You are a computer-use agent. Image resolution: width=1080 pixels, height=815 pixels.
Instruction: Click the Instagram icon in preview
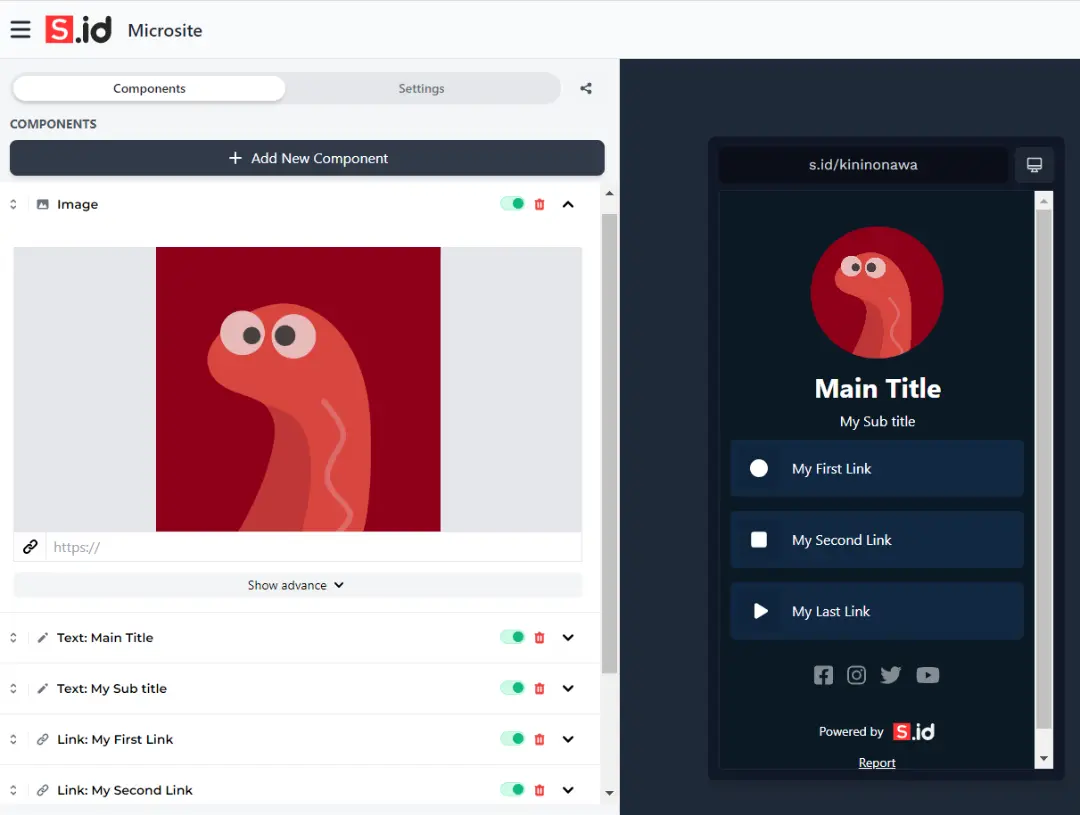click(x=857, y=675)
